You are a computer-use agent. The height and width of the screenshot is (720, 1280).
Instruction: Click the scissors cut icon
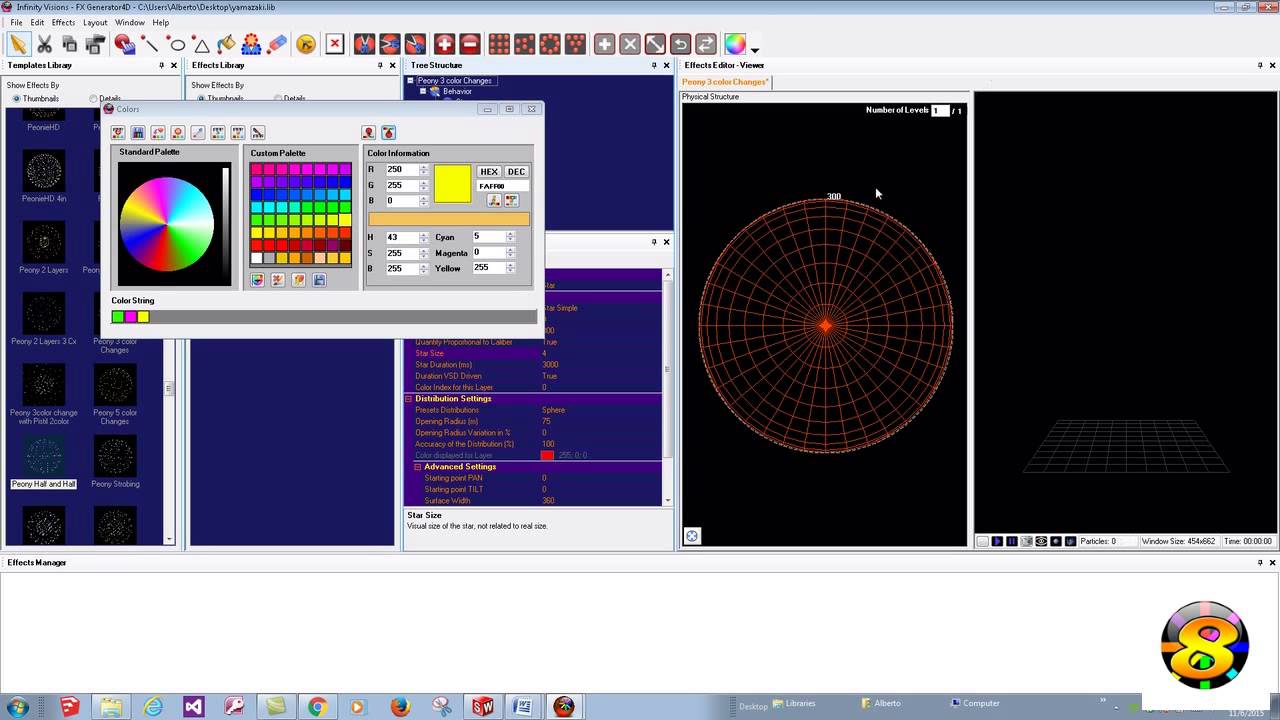pos(45,44)
